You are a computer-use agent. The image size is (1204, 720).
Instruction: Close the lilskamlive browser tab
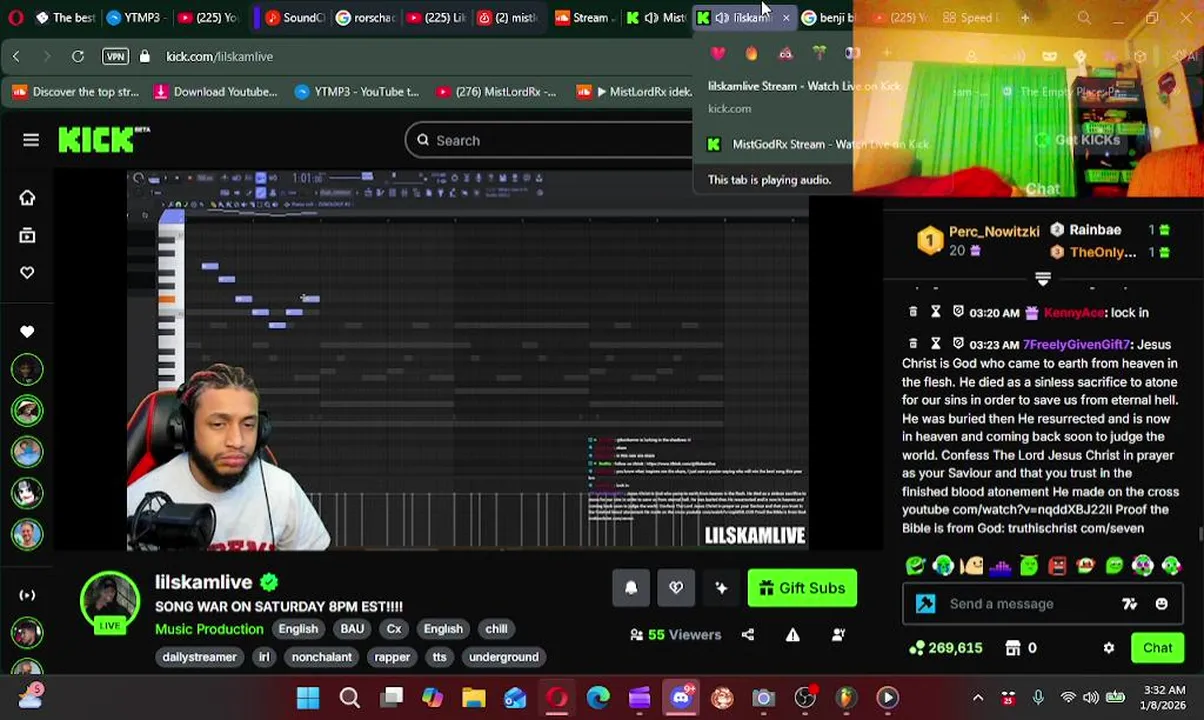point(785,18)
